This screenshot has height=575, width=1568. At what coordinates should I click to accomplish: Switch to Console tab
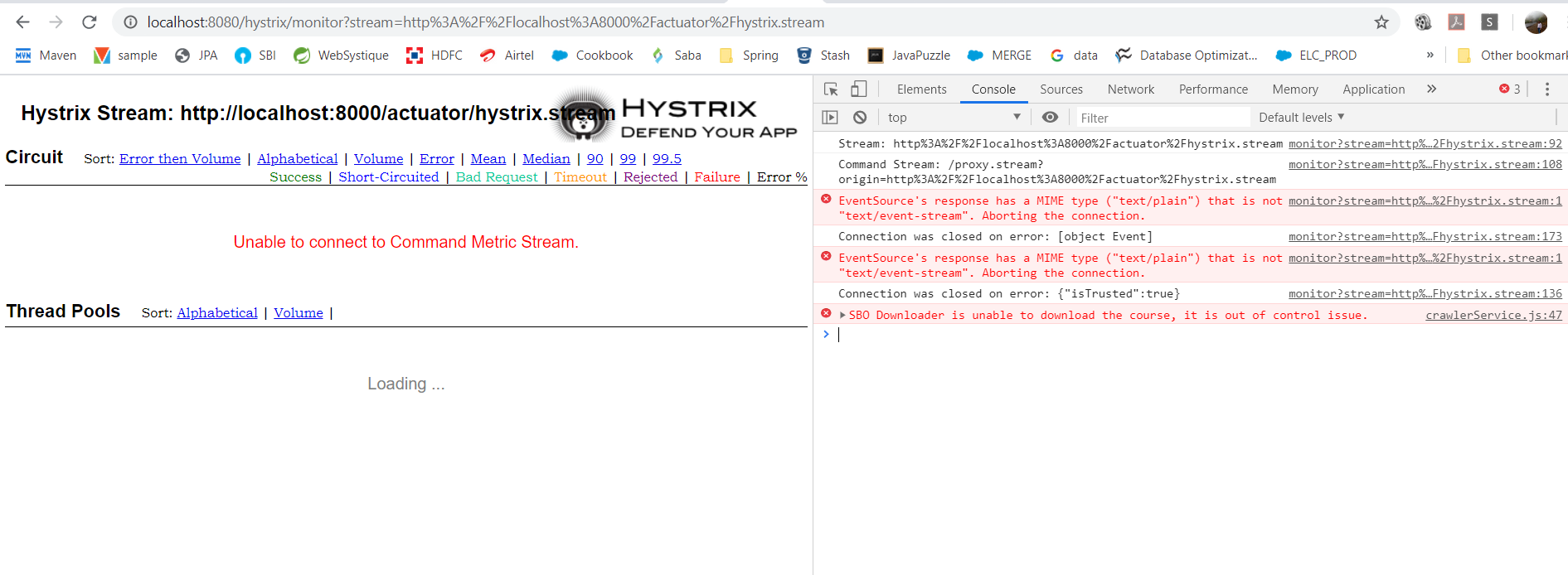[993, 89]
